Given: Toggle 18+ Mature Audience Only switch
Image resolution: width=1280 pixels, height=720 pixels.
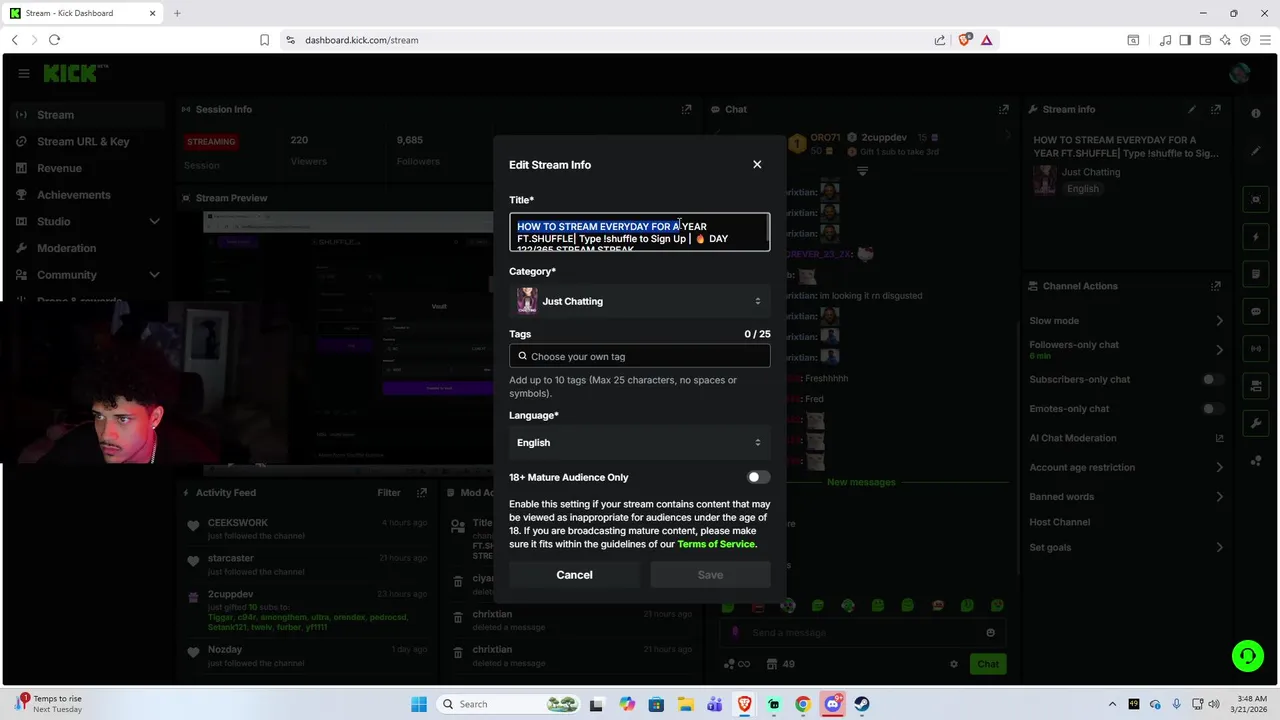Looking at the screenshot, I should point(758,477).
